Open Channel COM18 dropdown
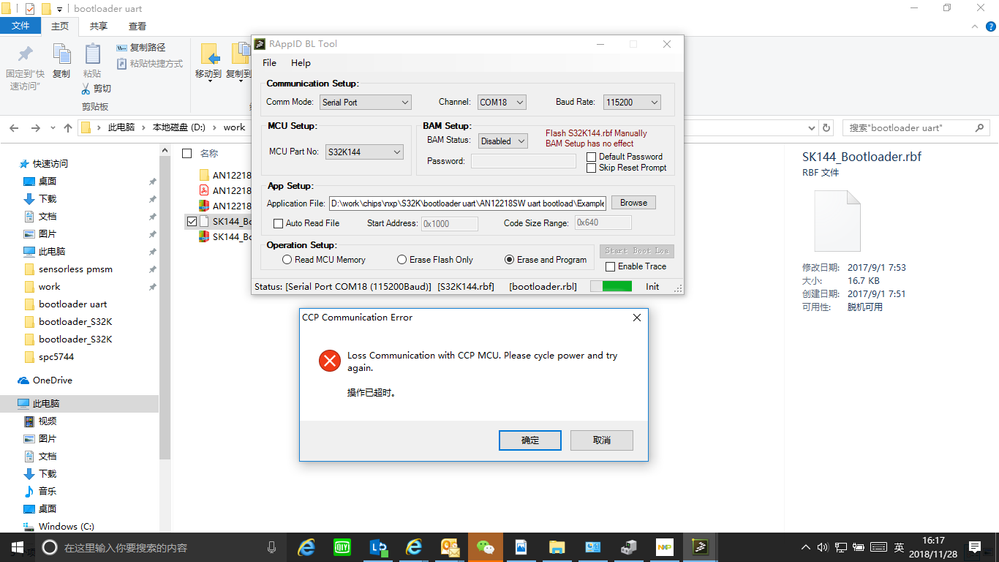This screenshot has width=999, height=562. pyautogui.click(x=501, y=103)
